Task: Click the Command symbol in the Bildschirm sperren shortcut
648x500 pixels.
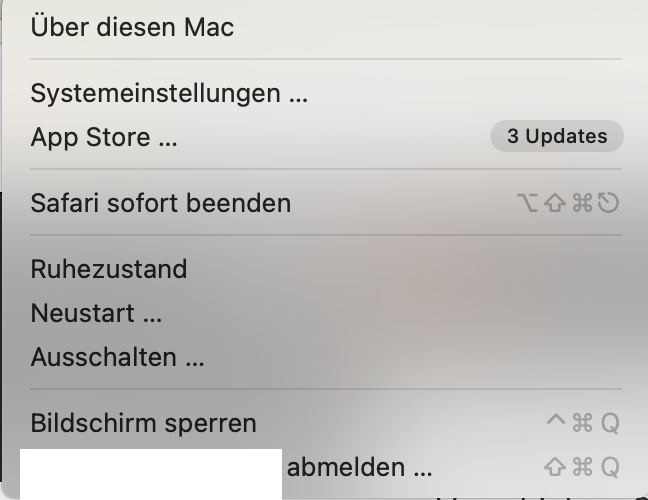Action: coord(582,423)
